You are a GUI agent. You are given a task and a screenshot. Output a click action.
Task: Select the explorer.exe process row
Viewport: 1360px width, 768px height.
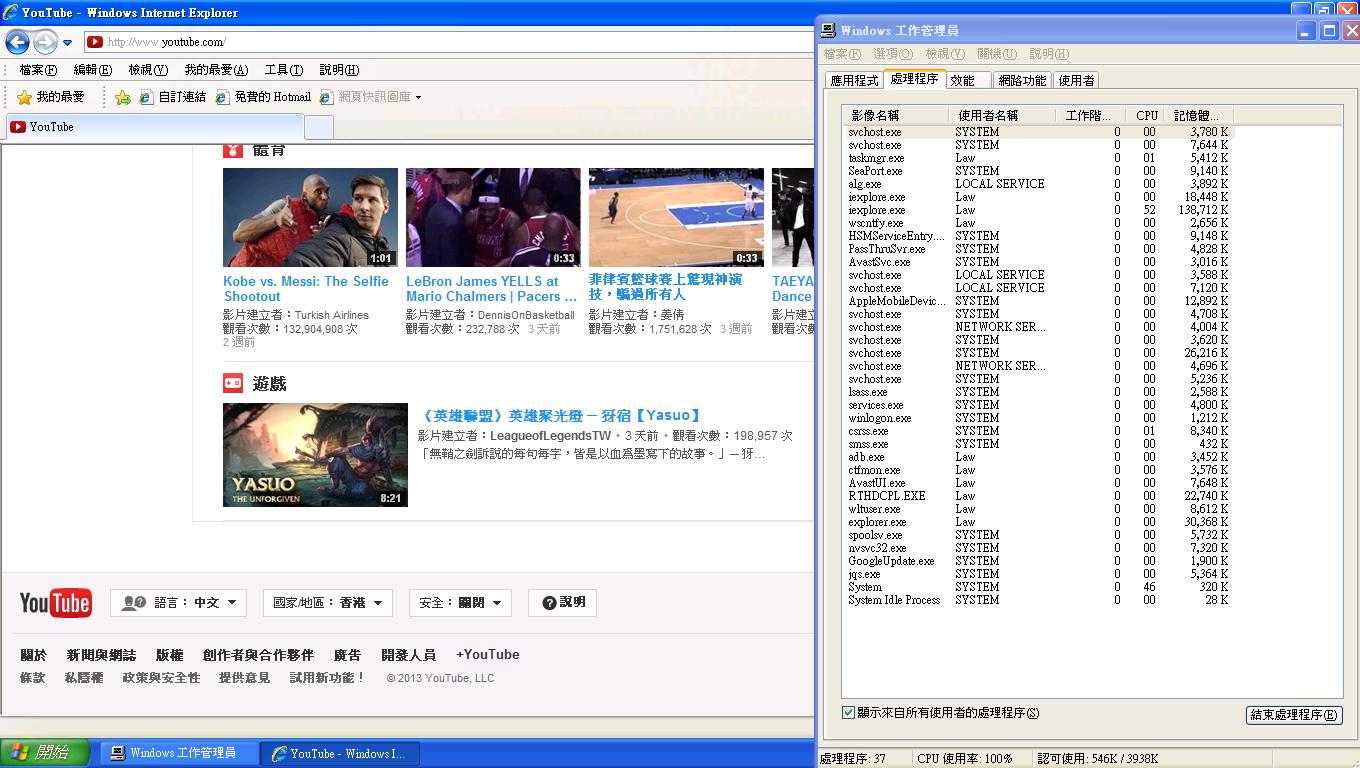[x=1038, y=522]
